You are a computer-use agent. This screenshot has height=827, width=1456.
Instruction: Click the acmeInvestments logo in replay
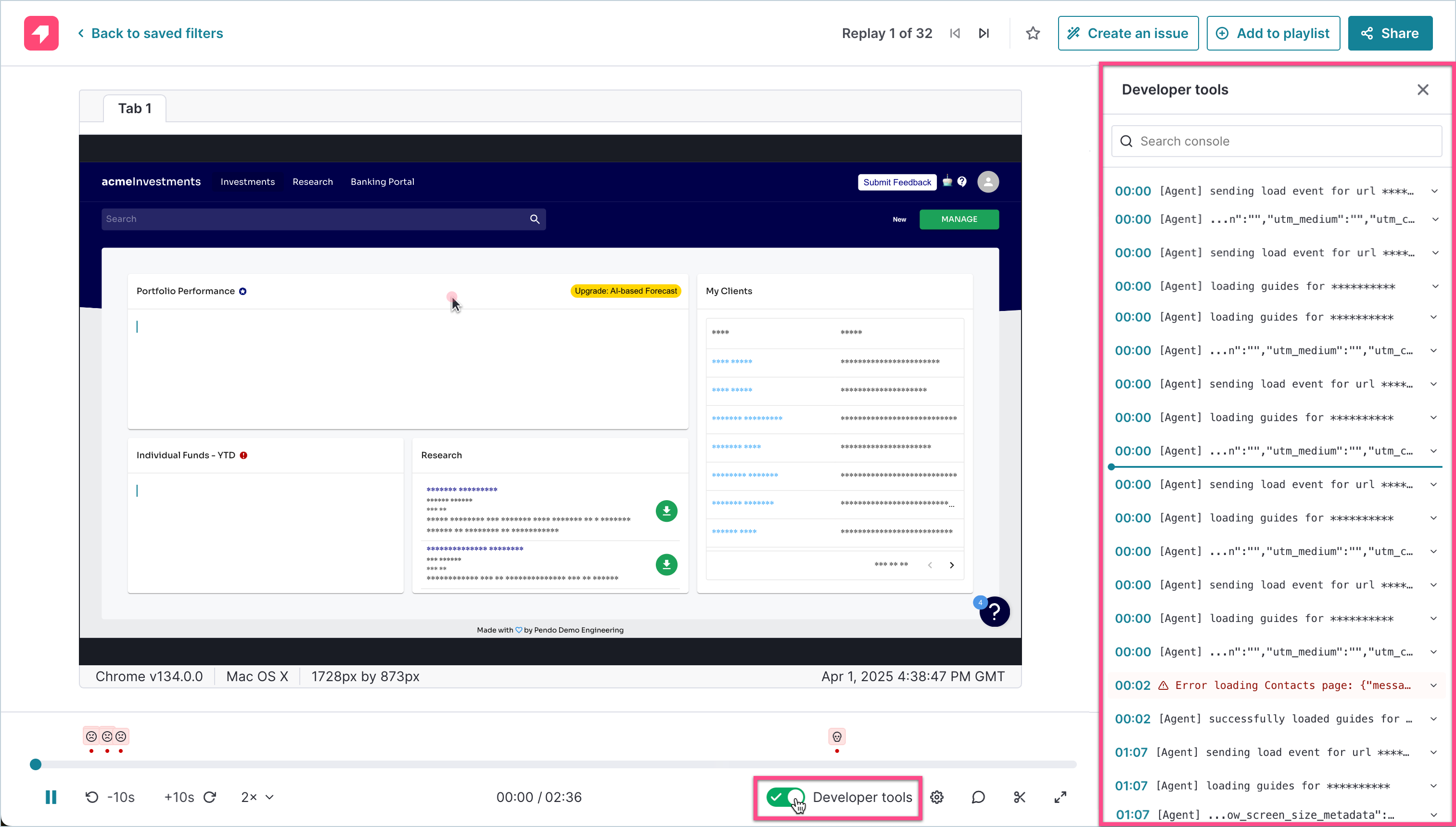151,182
